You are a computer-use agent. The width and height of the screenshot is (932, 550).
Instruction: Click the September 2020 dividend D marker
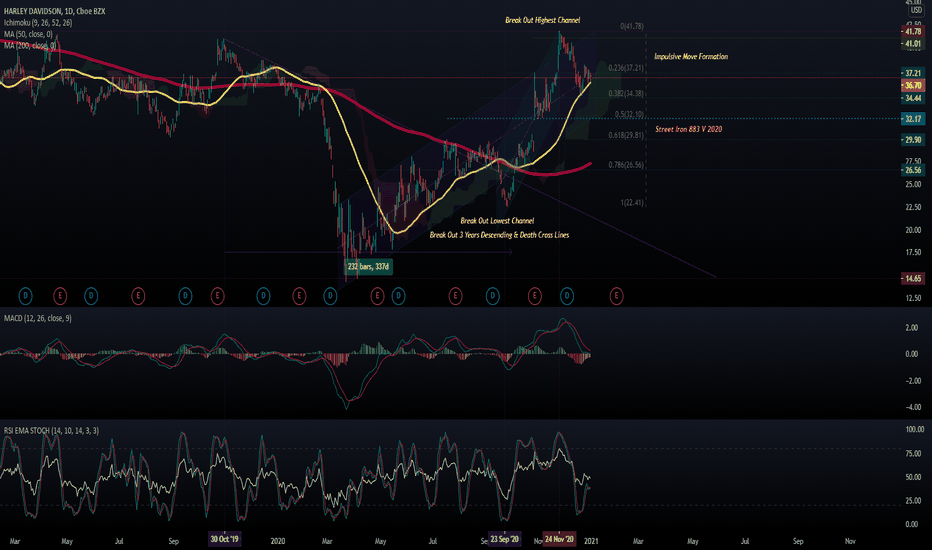[x=493, y=296]
